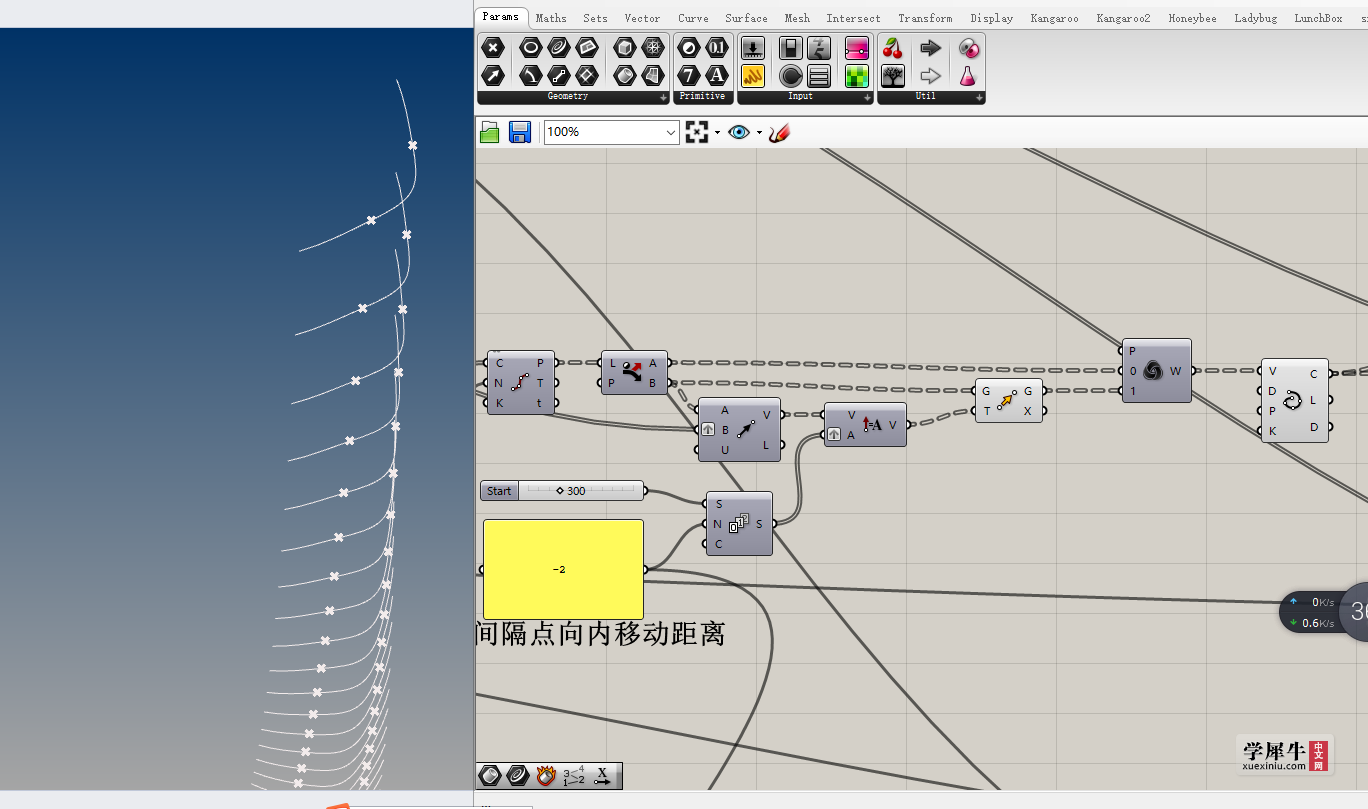Activate the red sketch pen tool

tap(779, 132)
